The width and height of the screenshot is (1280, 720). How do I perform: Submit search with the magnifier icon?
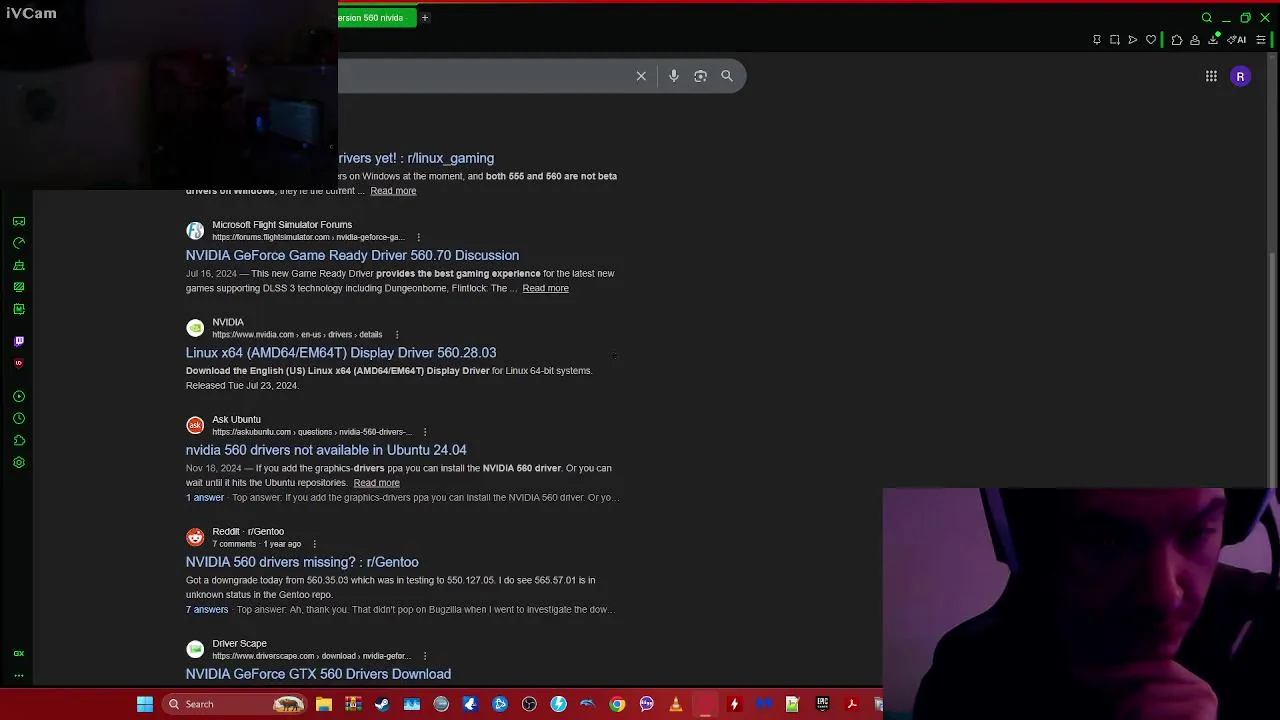coord(727,76)
